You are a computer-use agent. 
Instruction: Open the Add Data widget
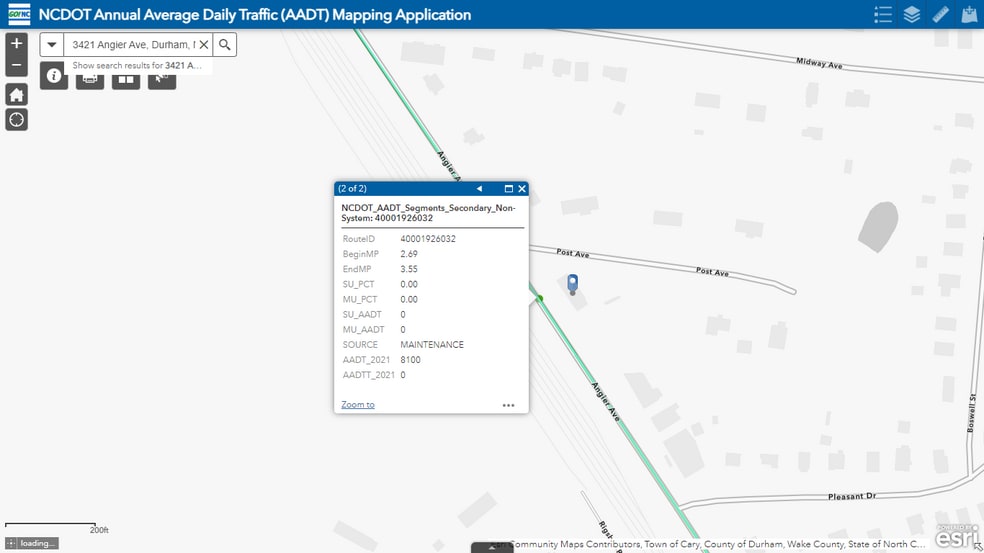click(x=970, y=14)
